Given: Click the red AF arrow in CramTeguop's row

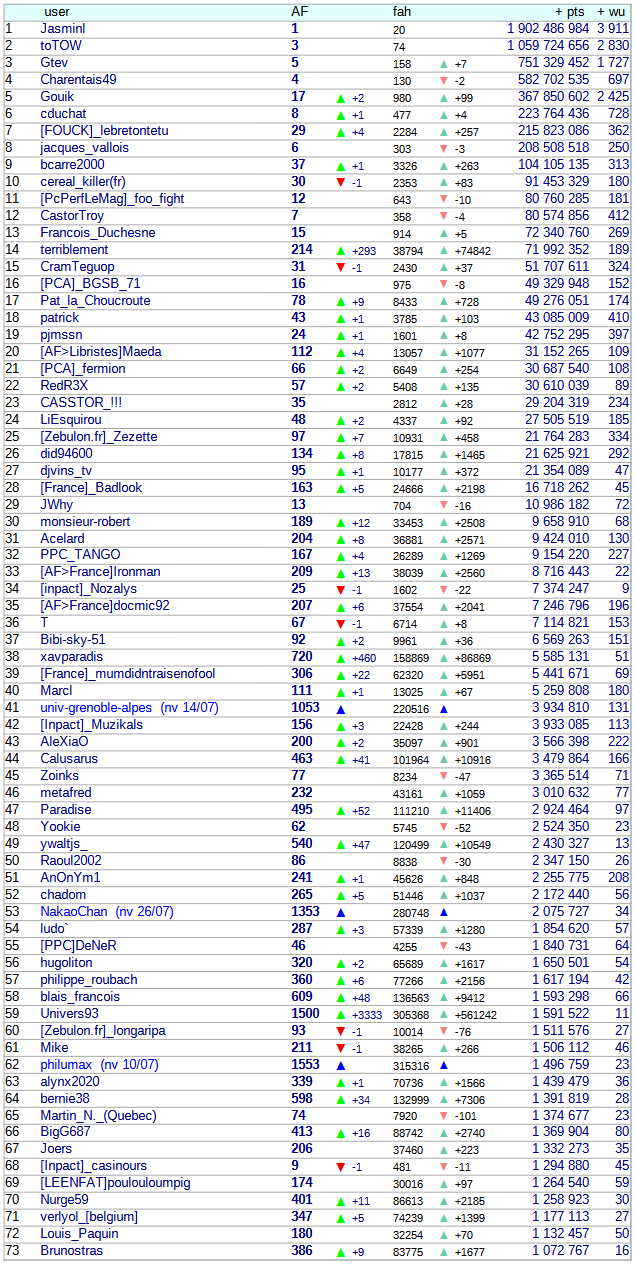Looking at the screenshot, I should (341, 267).
